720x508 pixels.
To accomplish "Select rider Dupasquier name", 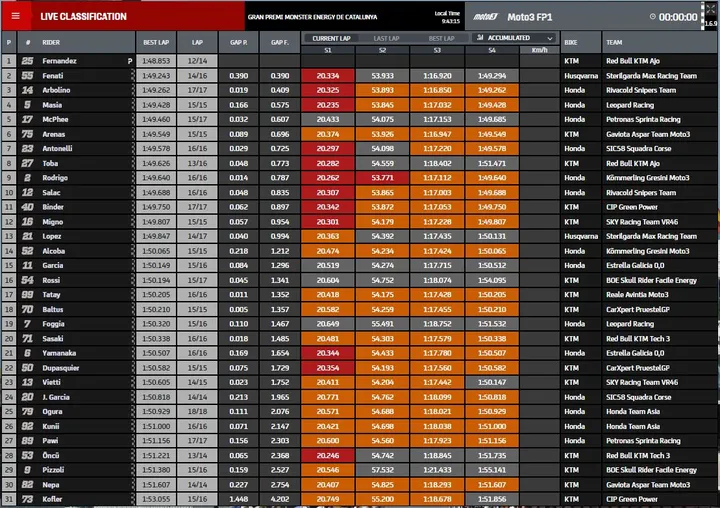I will [x=61, y=368].
